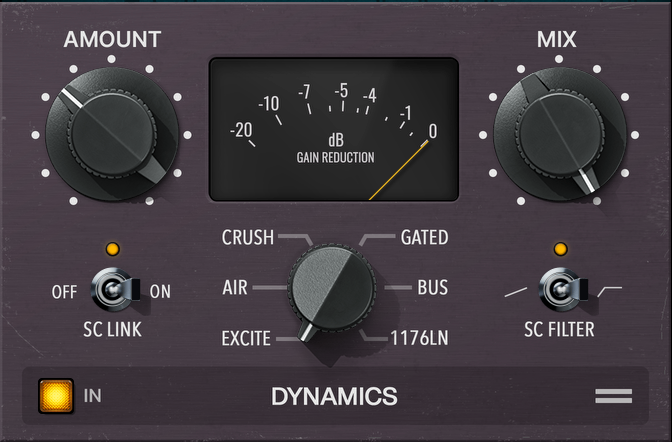672x442 pixels.
Task: Click the IN label next to bypass
Action: click(x=93, y=396)
